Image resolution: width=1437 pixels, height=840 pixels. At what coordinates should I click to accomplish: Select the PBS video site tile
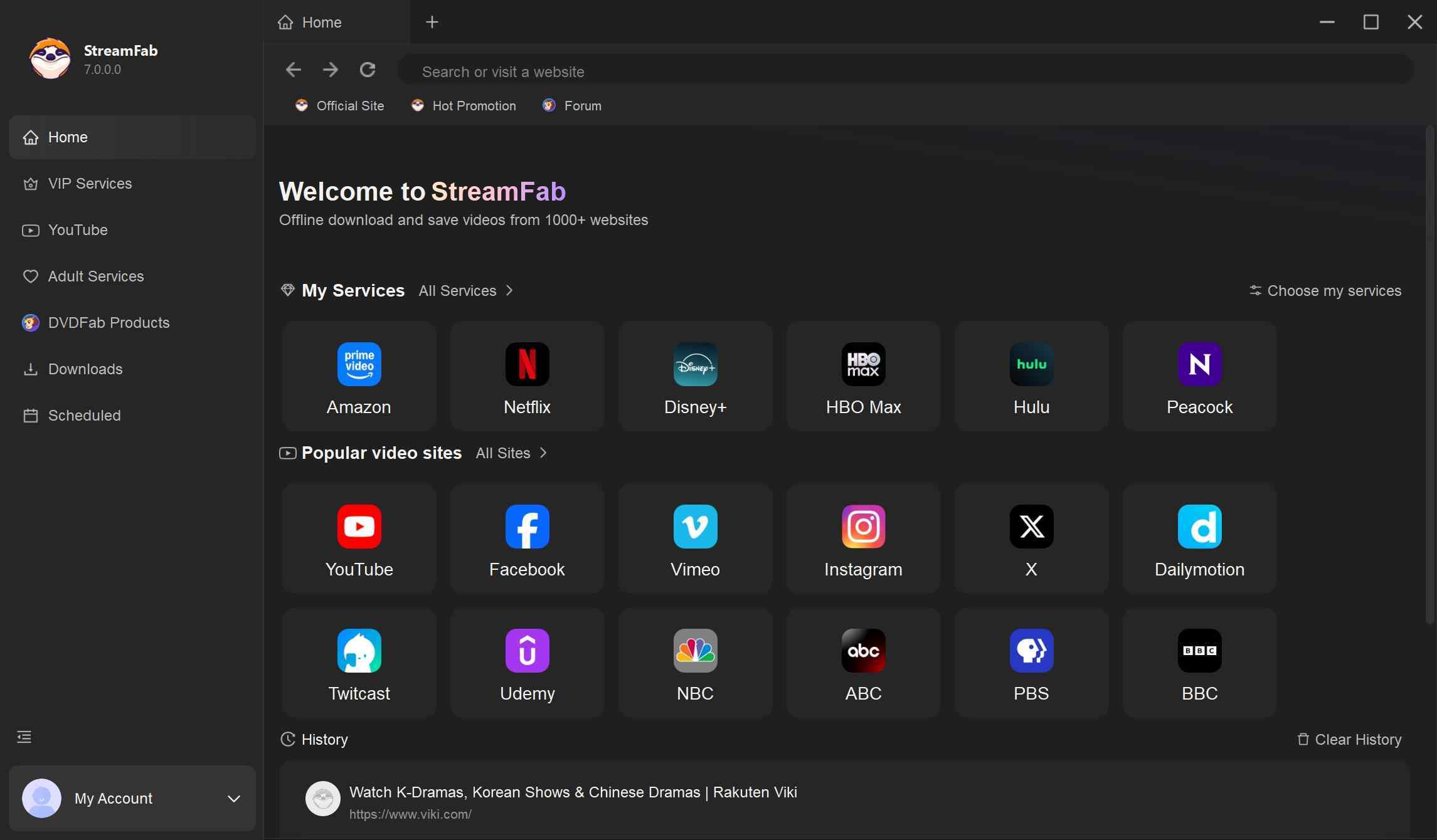[1031, 663]
